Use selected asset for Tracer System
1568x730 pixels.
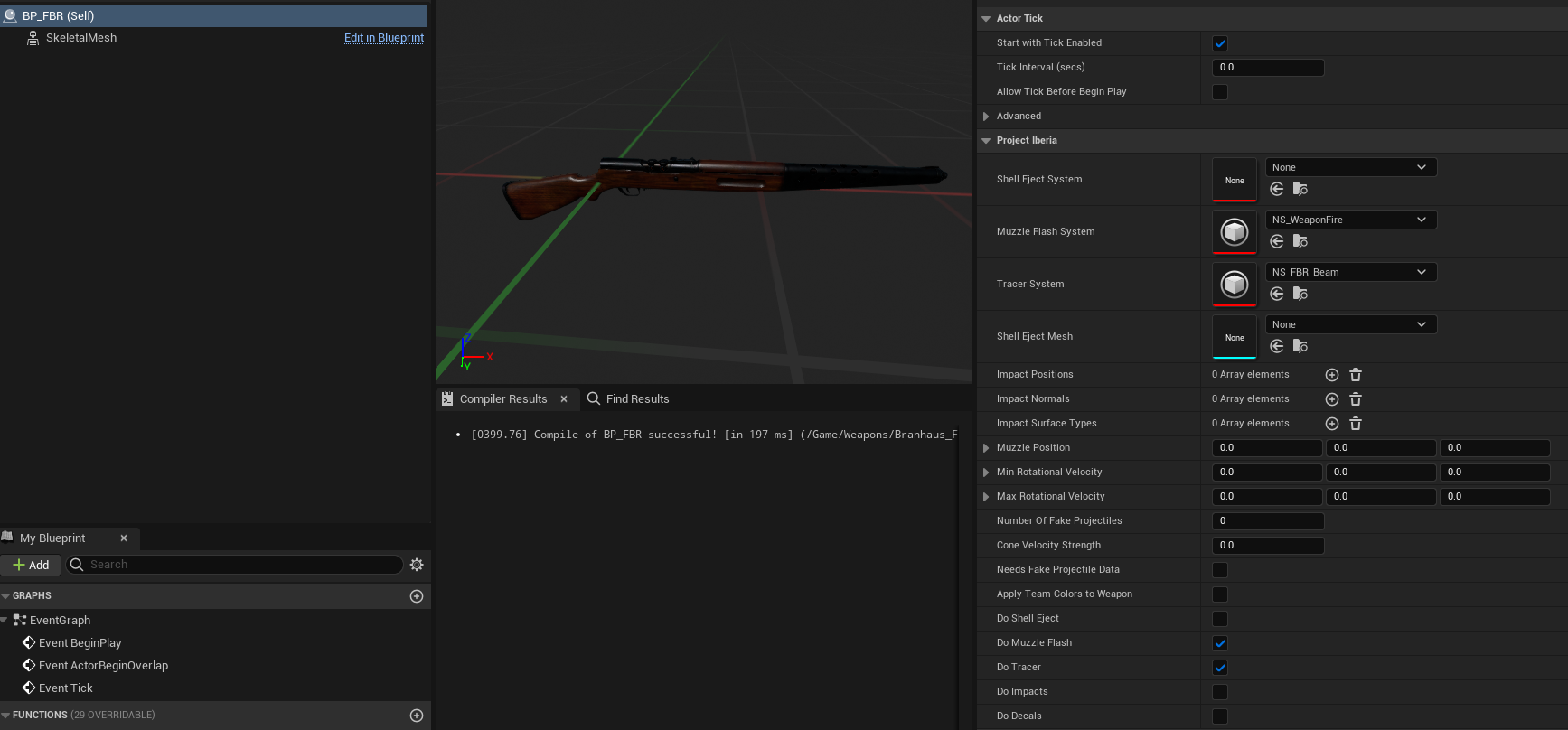click(1277, 294)
